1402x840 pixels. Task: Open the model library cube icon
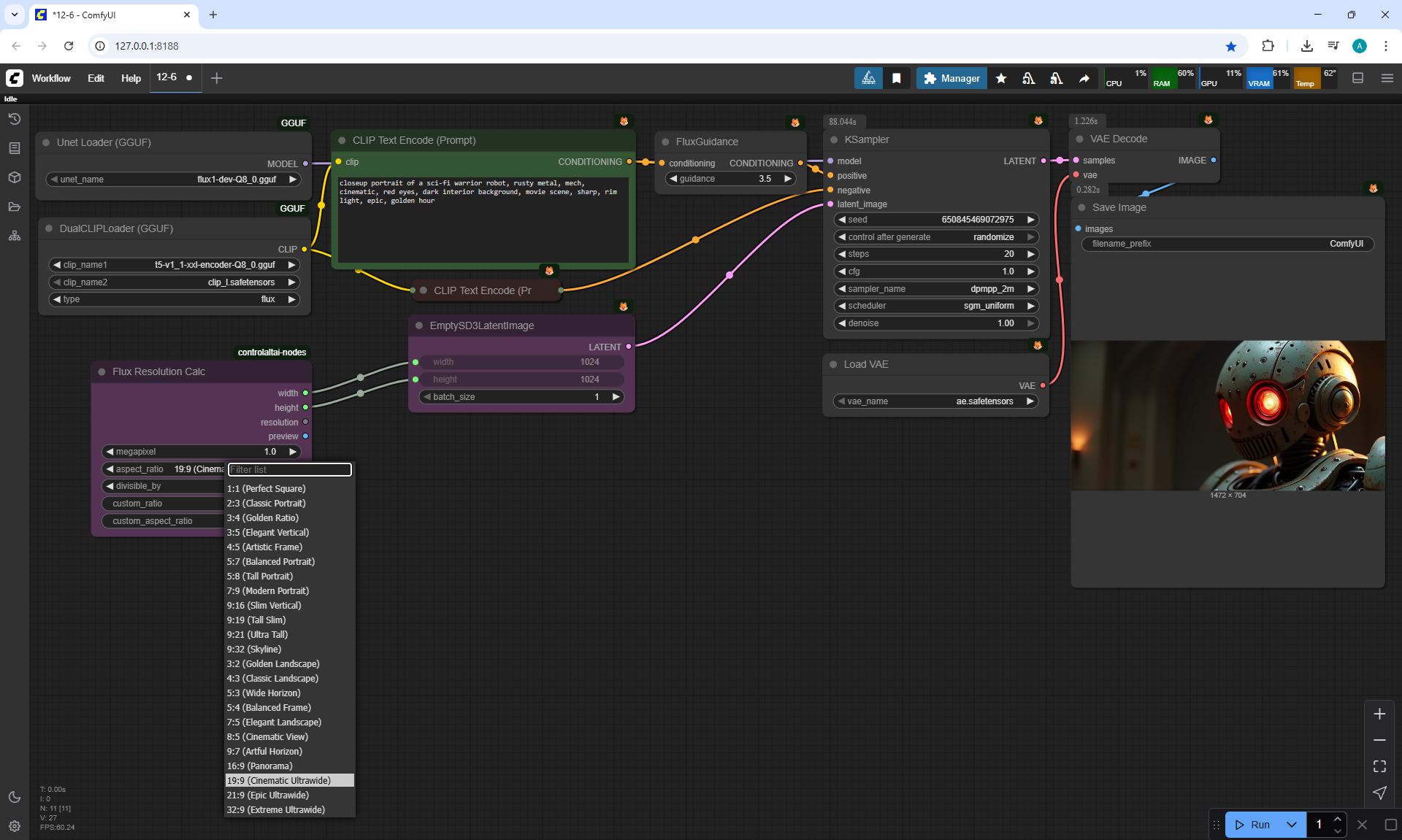coord(14,177)
